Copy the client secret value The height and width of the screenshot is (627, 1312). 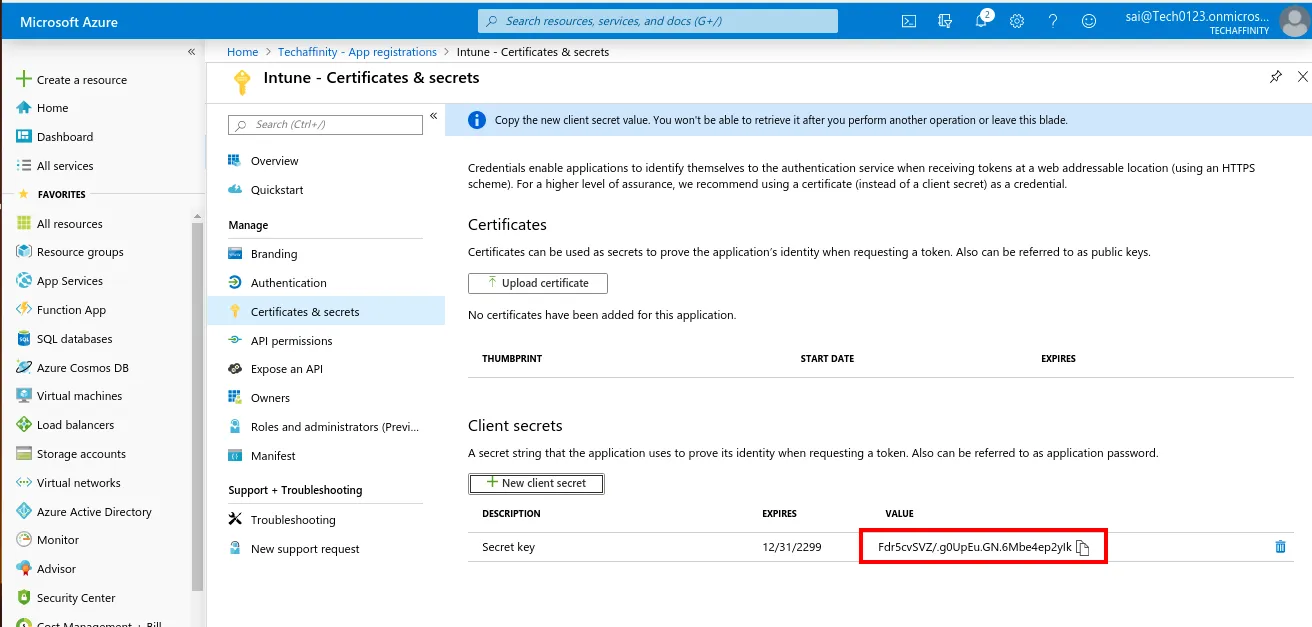pos(1082,547)
